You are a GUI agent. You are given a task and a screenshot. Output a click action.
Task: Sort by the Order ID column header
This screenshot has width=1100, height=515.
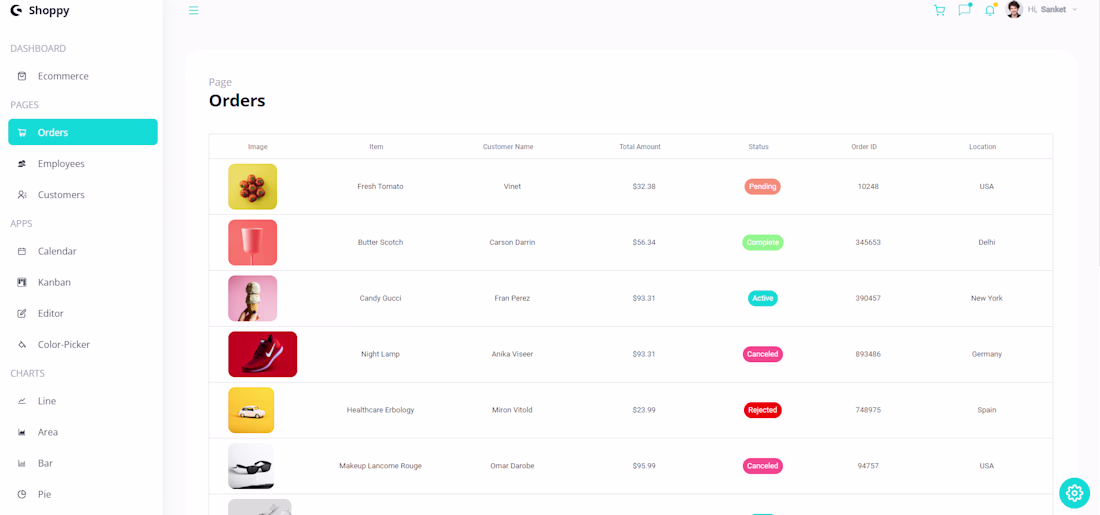864,147
